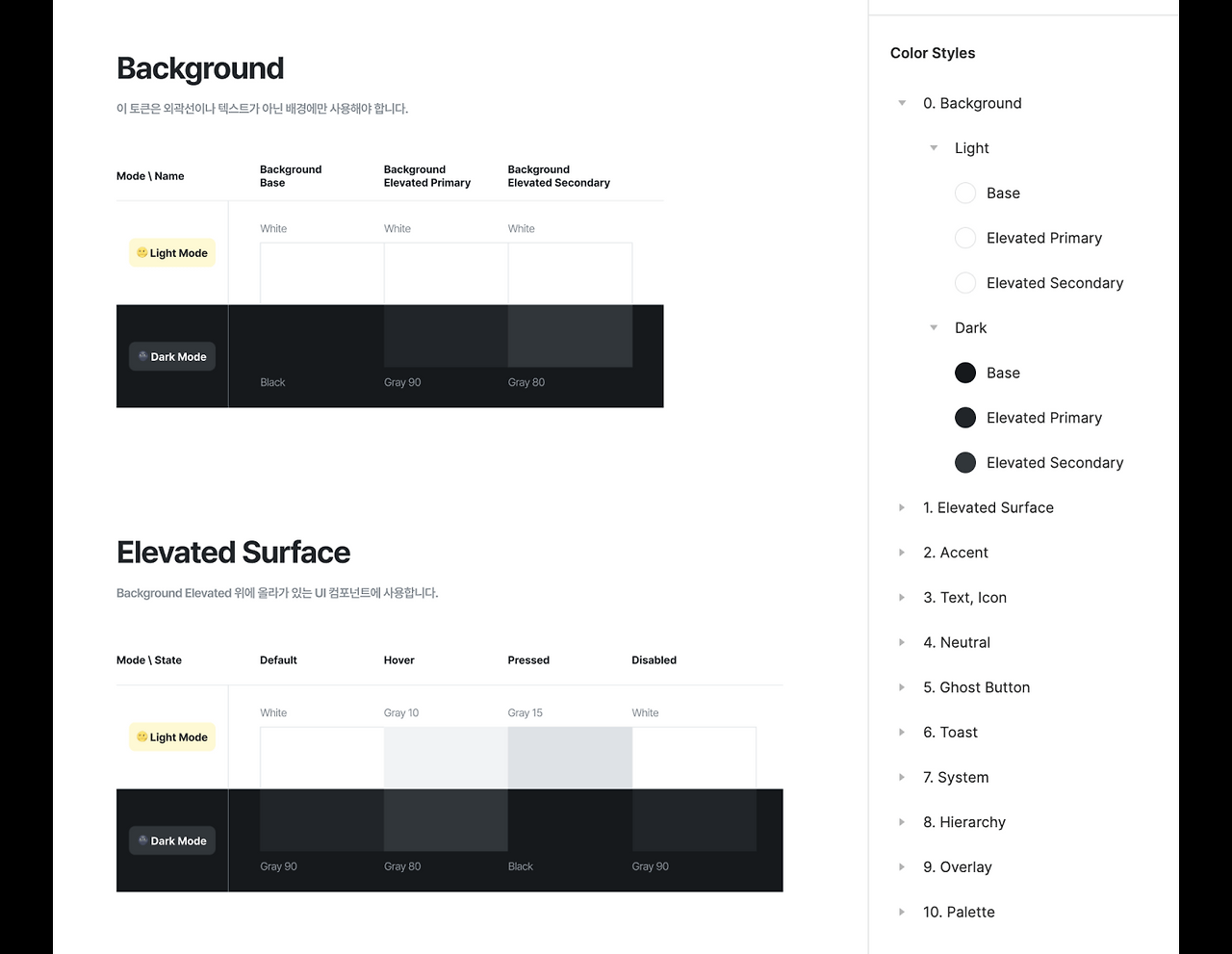Image resolution: width=1232 pixels, height=954 pixels.
Task: Click the 'Background Base' column header
Action: [x=291, y=176]
